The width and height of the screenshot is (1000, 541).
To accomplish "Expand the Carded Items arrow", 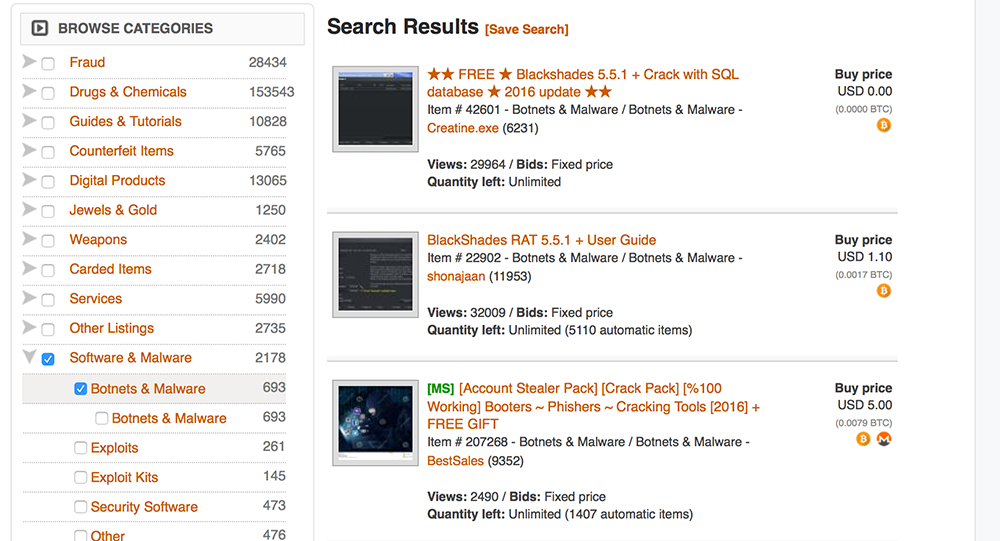I will pyautogui.click(x=29, y=268).
